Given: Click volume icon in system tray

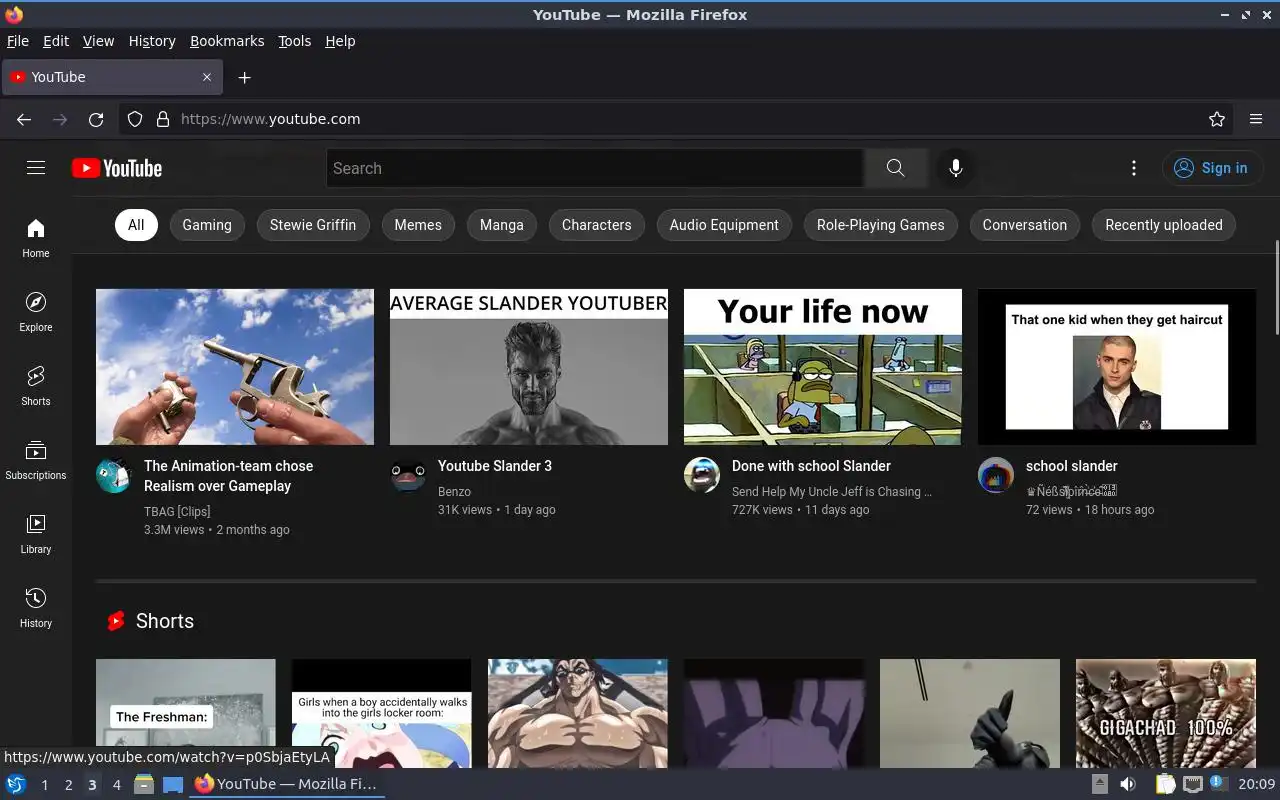Looking at the screenshot, I should point(1128,784).
